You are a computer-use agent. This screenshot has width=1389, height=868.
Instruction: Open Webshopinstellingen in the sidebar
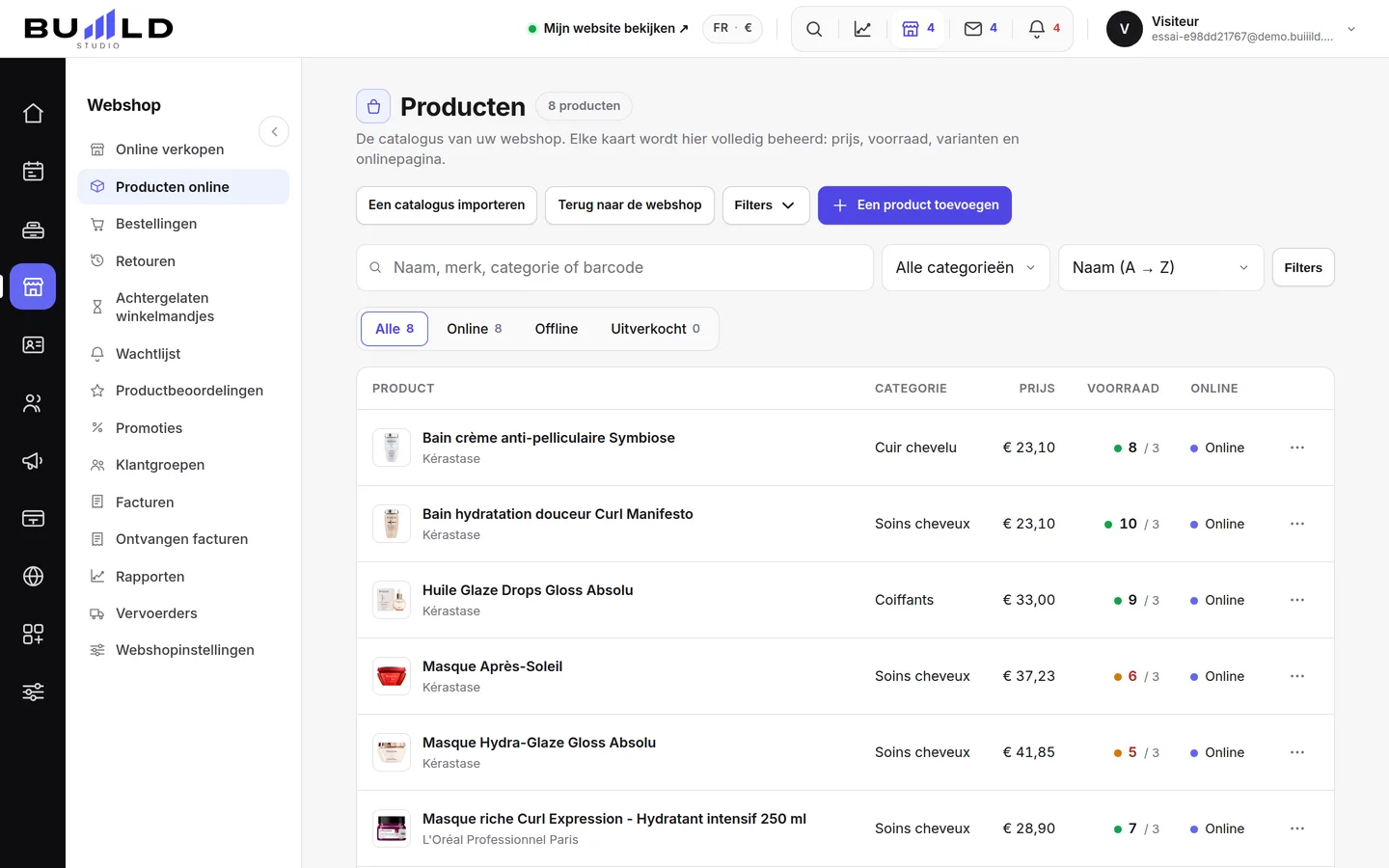pos(183,650)
